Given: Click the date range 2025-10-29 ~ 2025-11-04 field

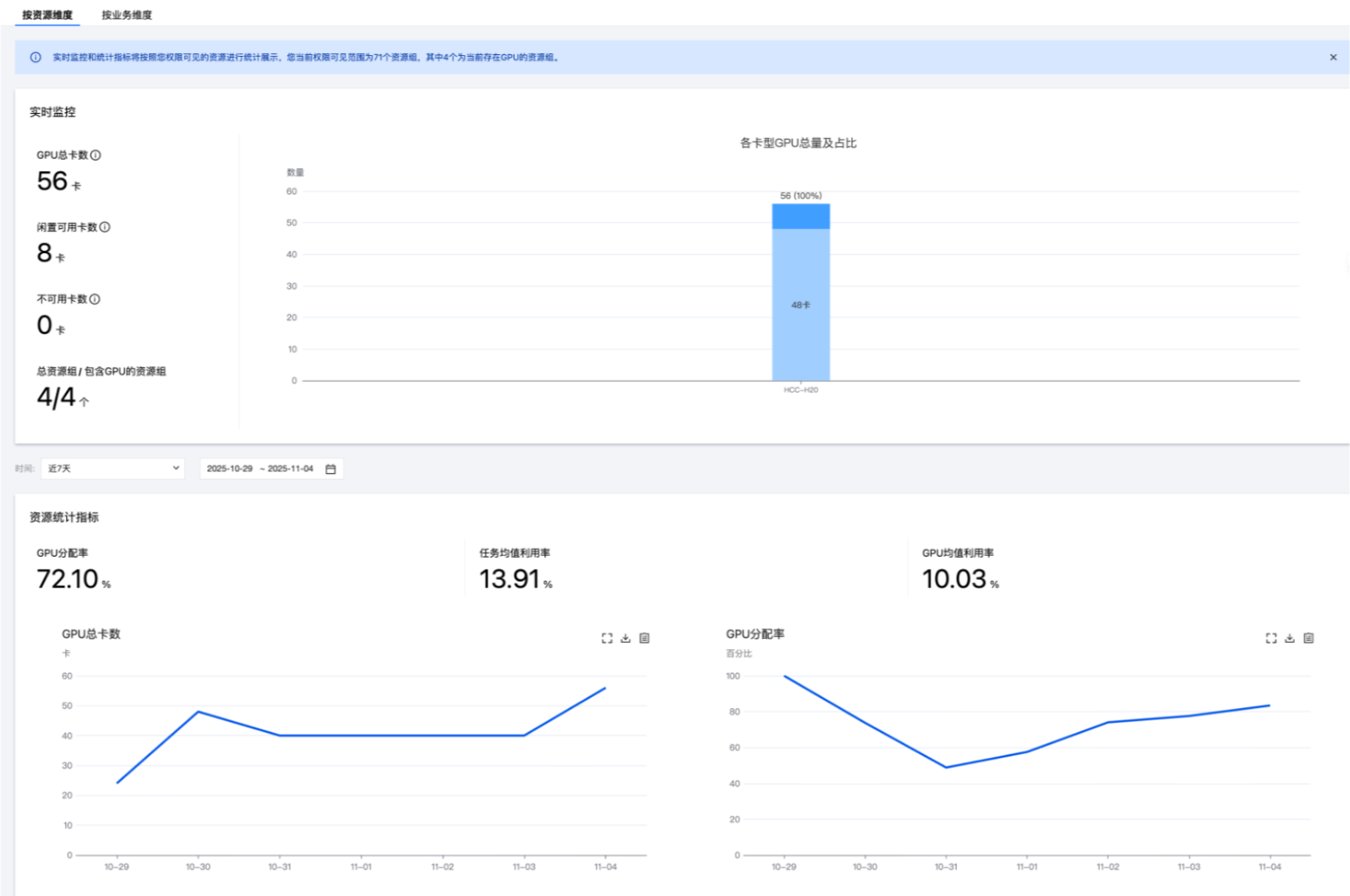Looking at the screenshot, I should click(x=271, y=469).
